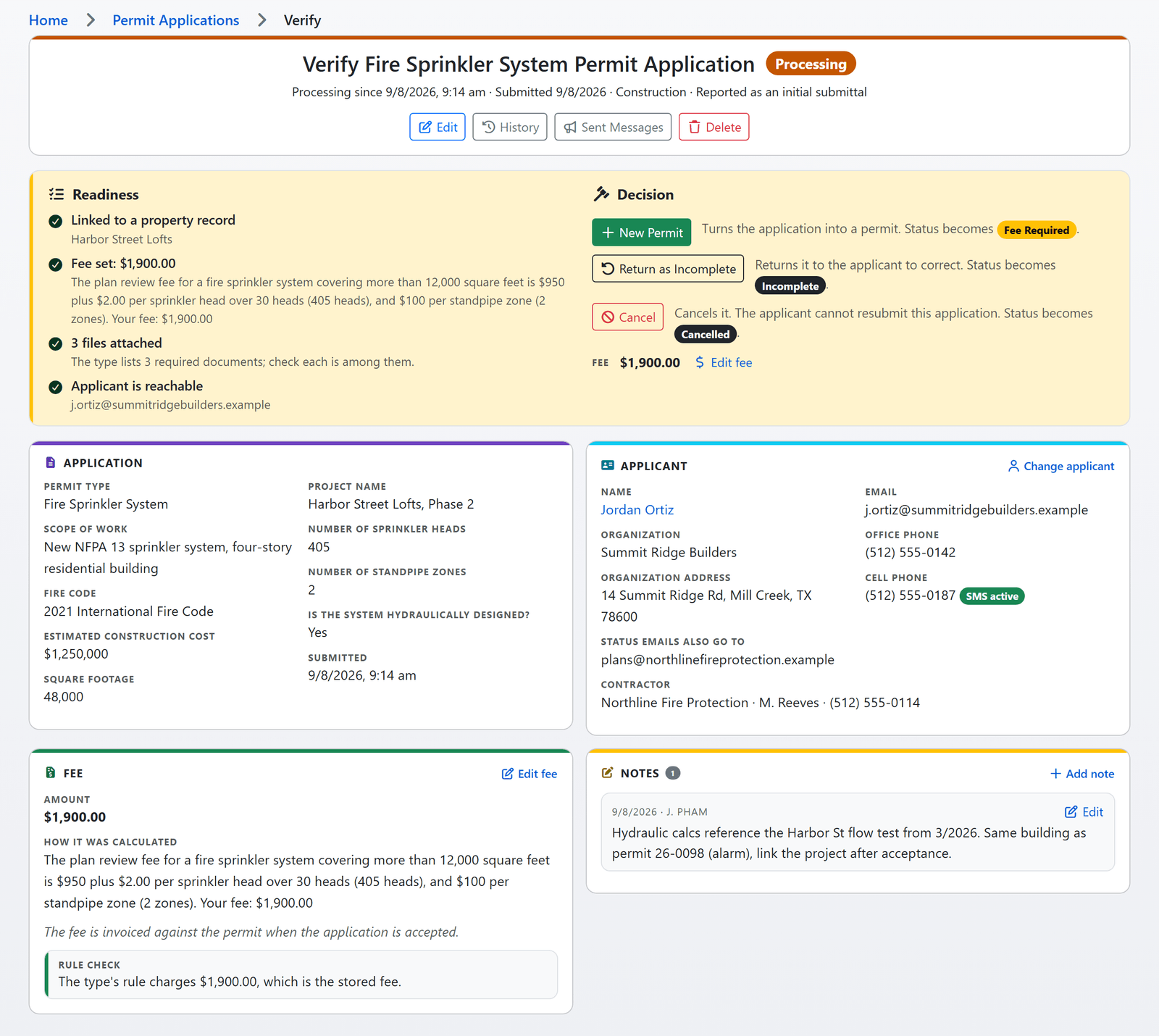Screen dimensions: 1159x1036
Task: Click Change applicant
Action: point(1061,467)
